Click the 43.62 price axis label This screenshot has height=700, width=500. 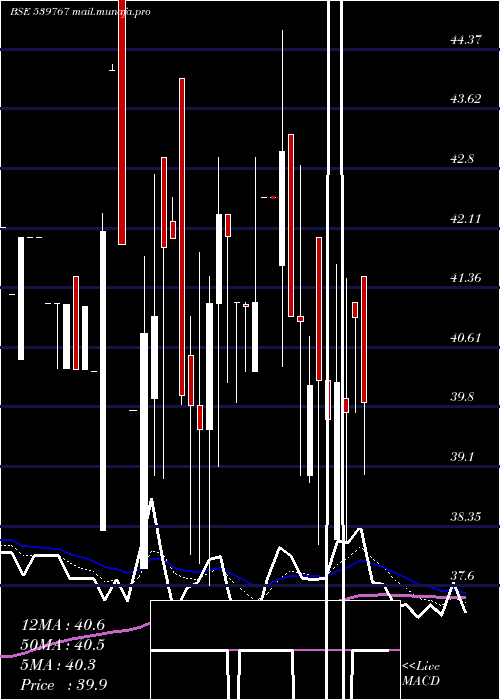click(x=466, y=99)
